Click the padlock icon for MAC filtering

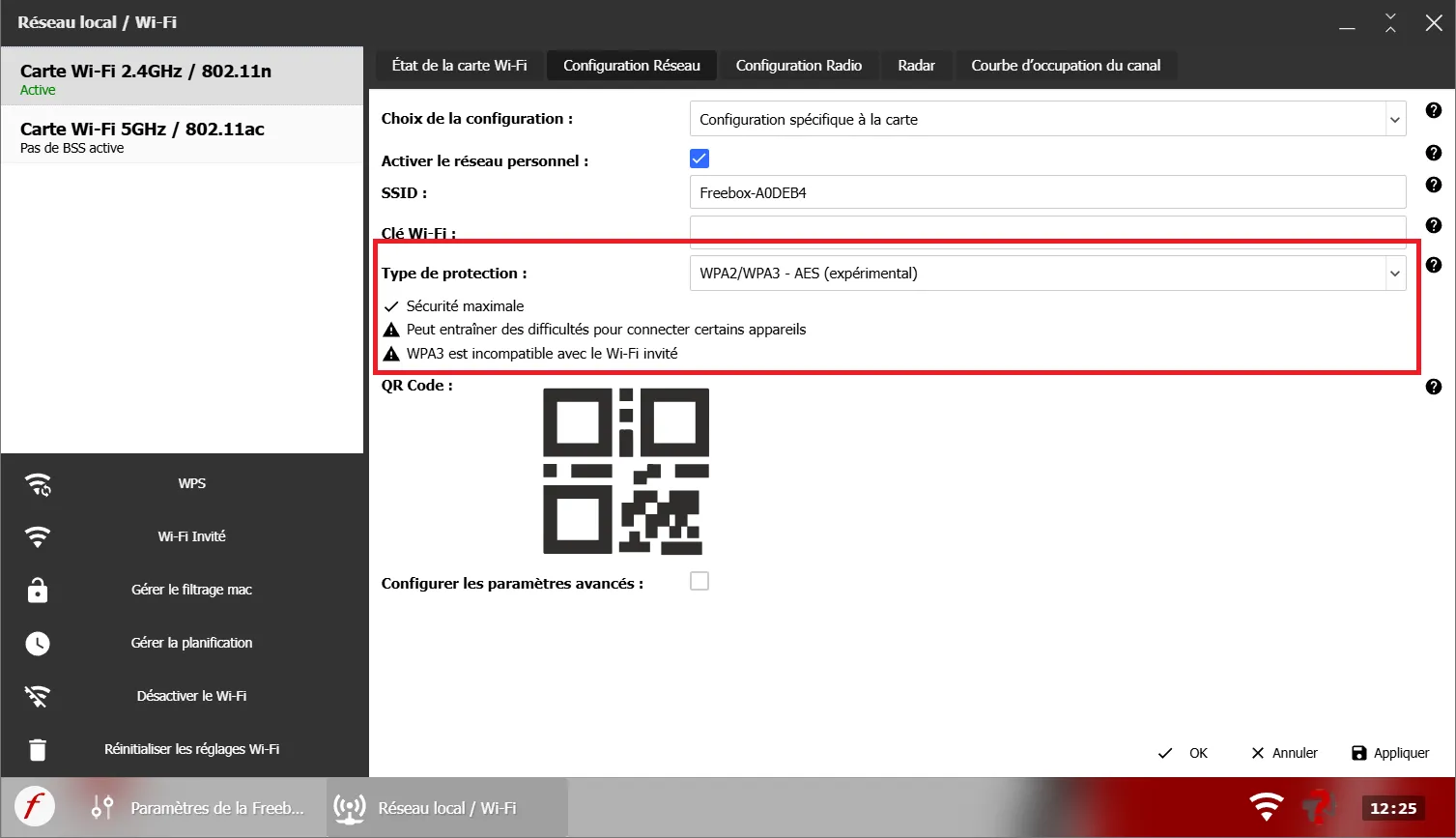38,591
